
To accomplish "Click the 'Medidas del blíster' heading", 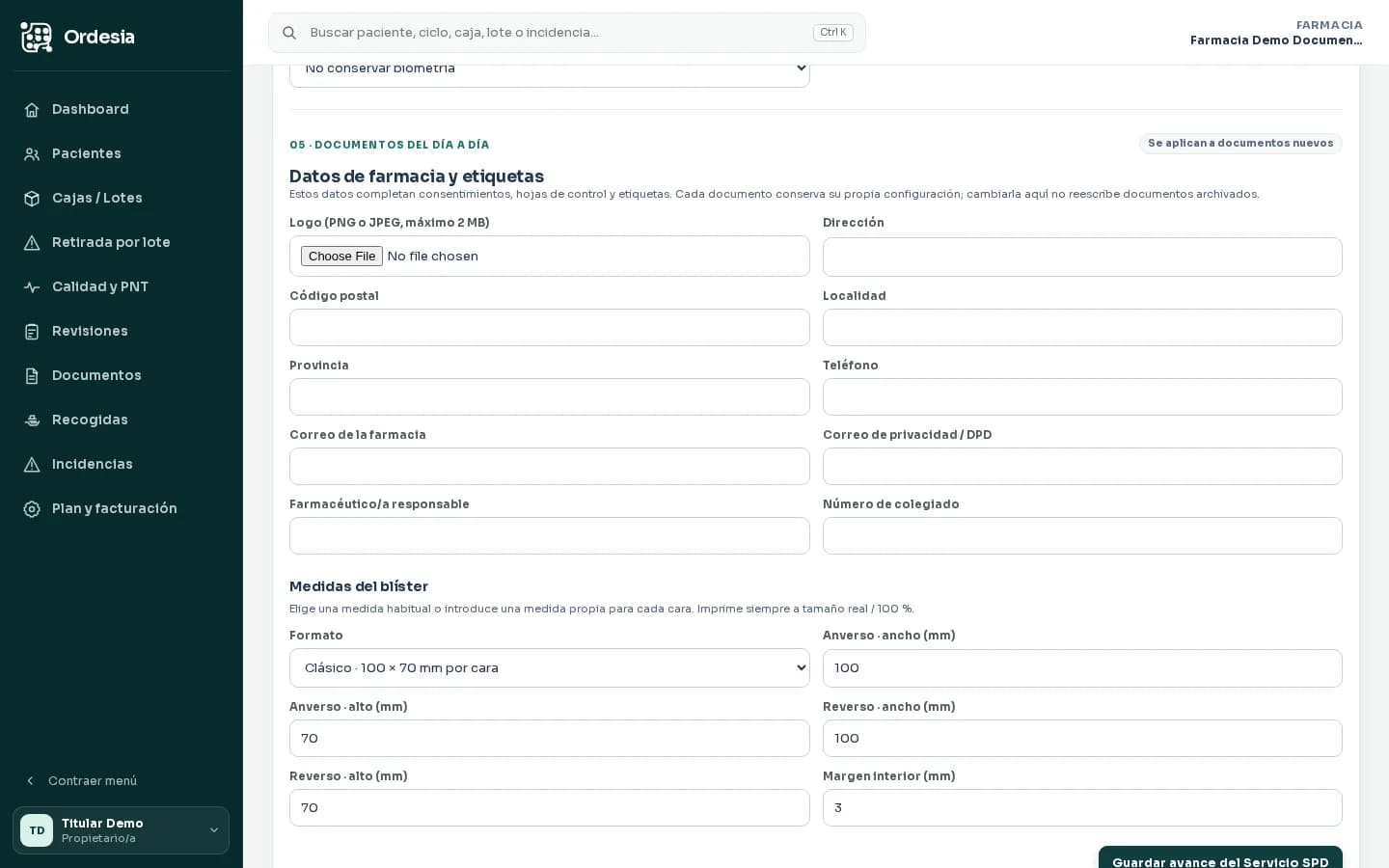I will [359, 586].
